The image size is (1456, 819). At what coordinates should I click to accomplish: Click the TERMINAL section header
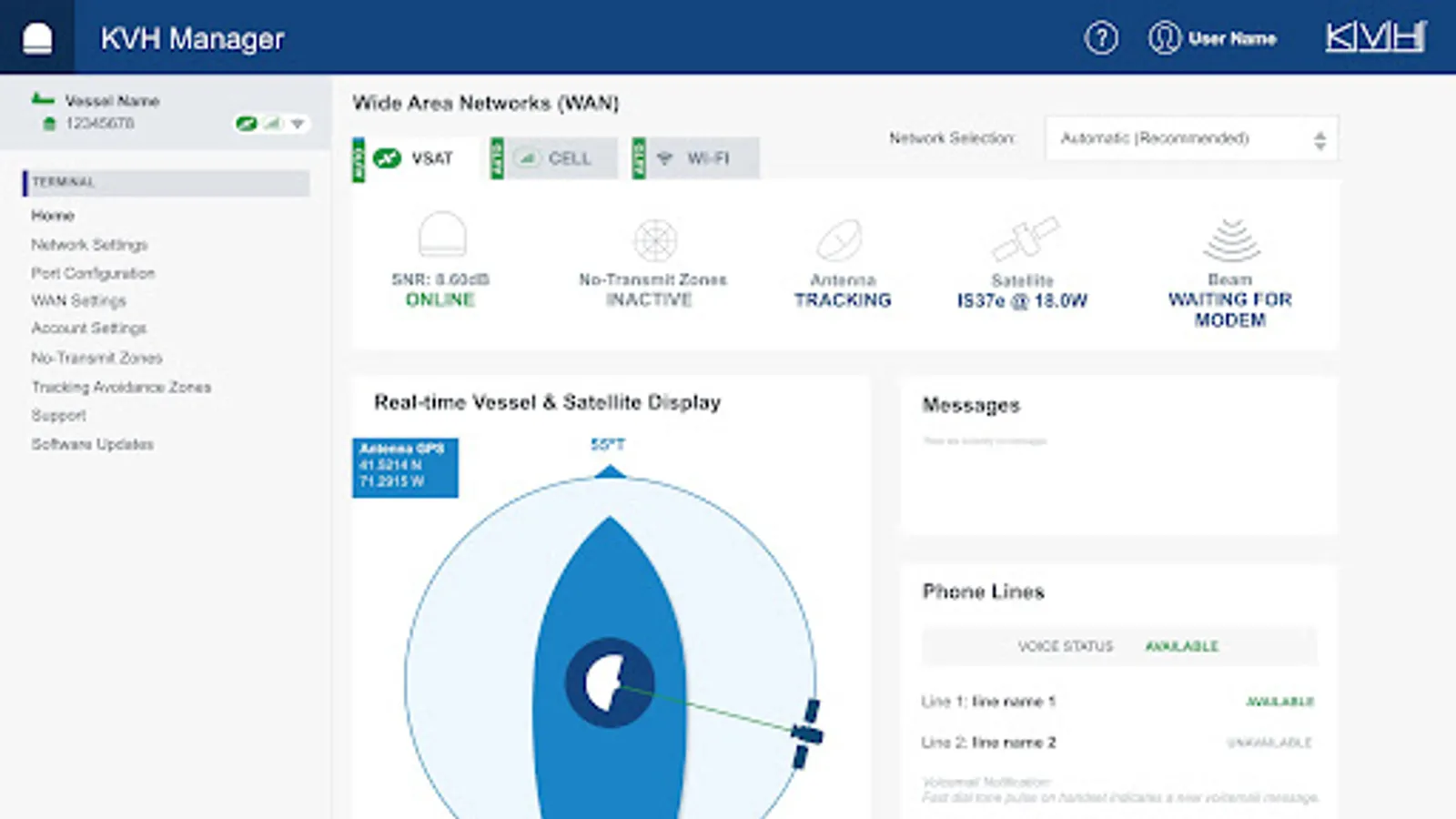point(166,182)
